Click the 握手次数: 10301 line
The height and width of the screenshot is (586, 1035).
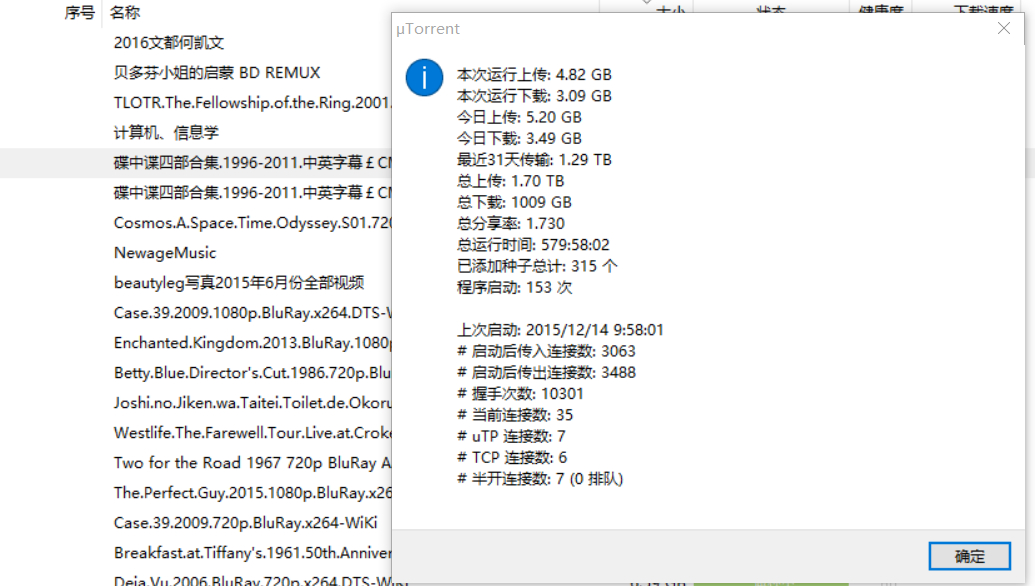coord(521,394)
